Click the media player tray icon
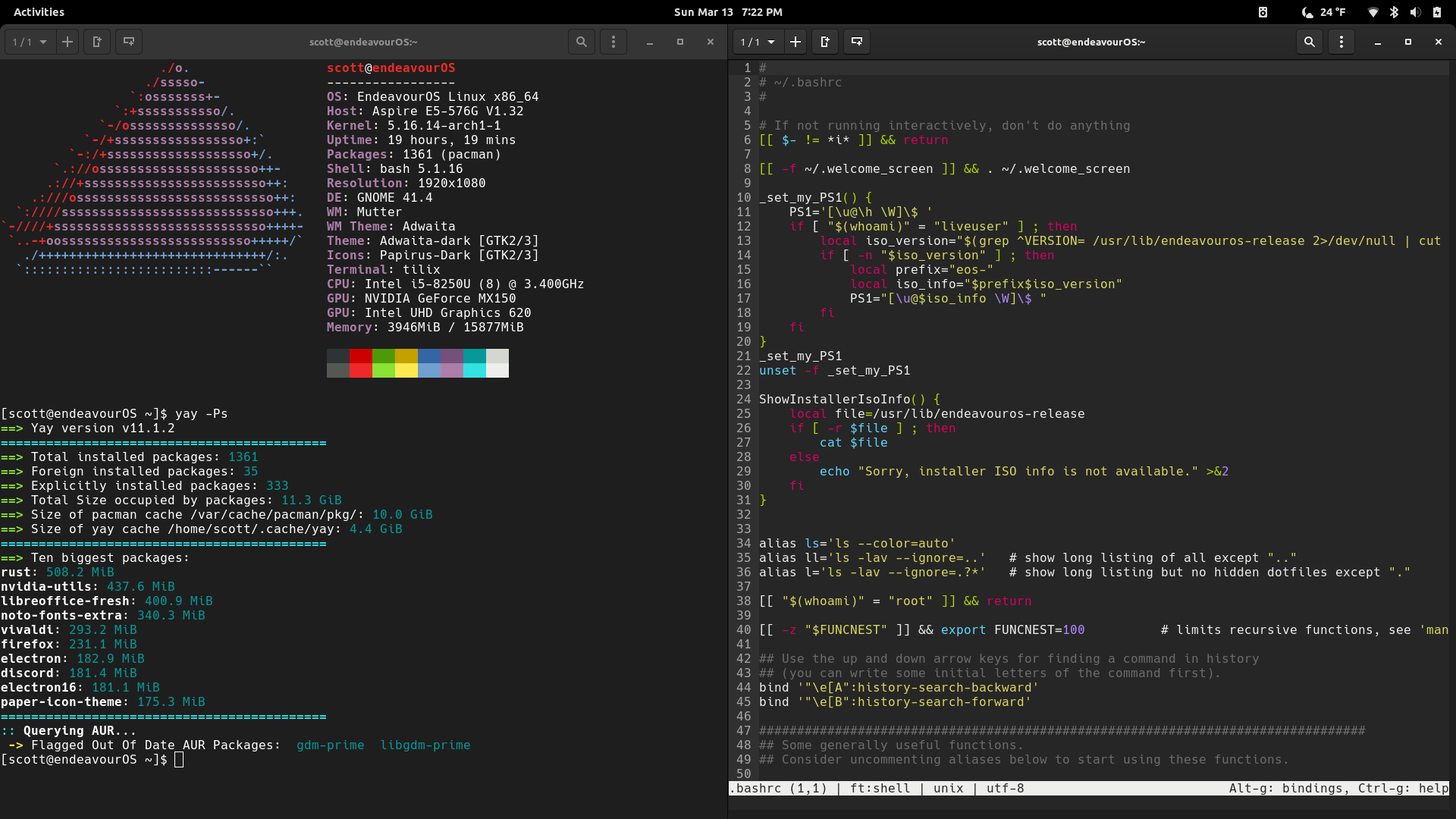The width and height of the screenshot is (1456, 819). point(1263,12)
